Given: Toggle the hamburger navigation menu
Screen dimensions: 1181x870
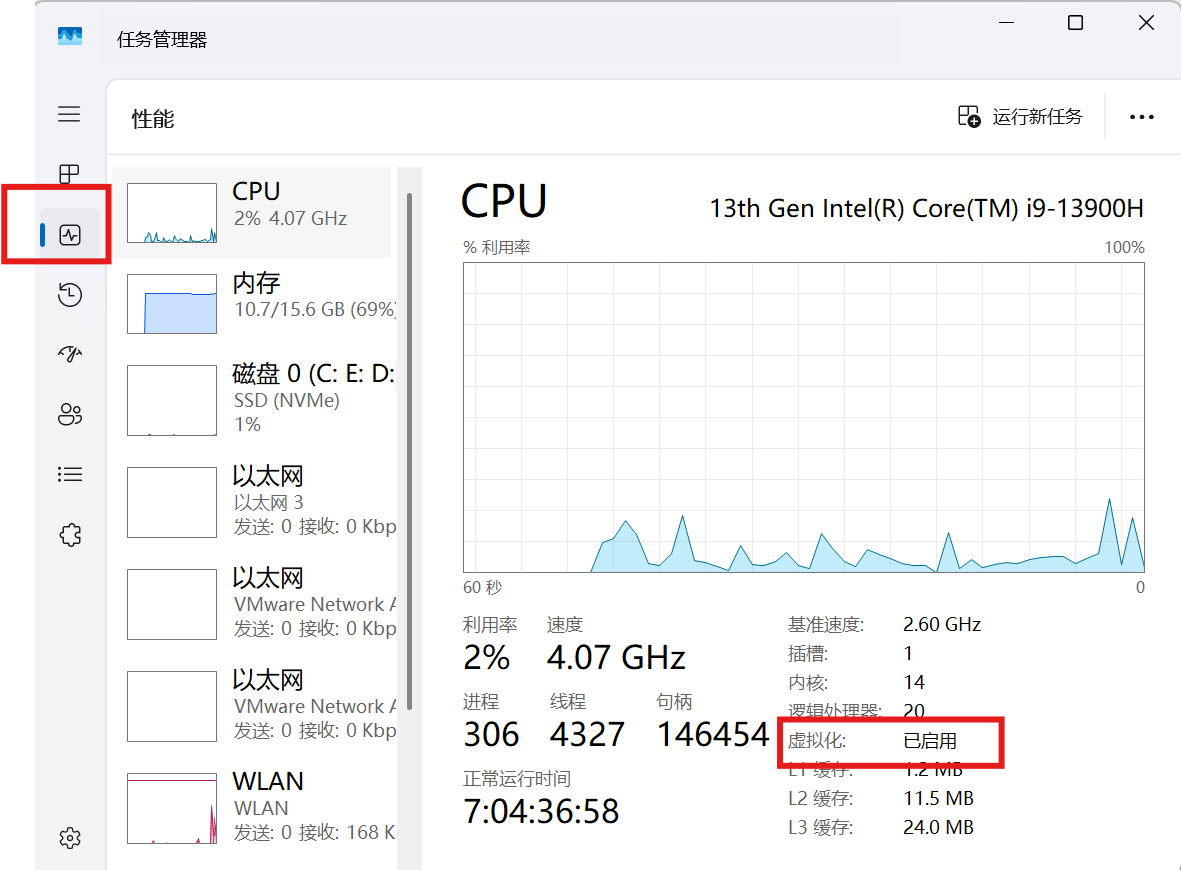Looking at the screenshot, I should pos(69,114).
